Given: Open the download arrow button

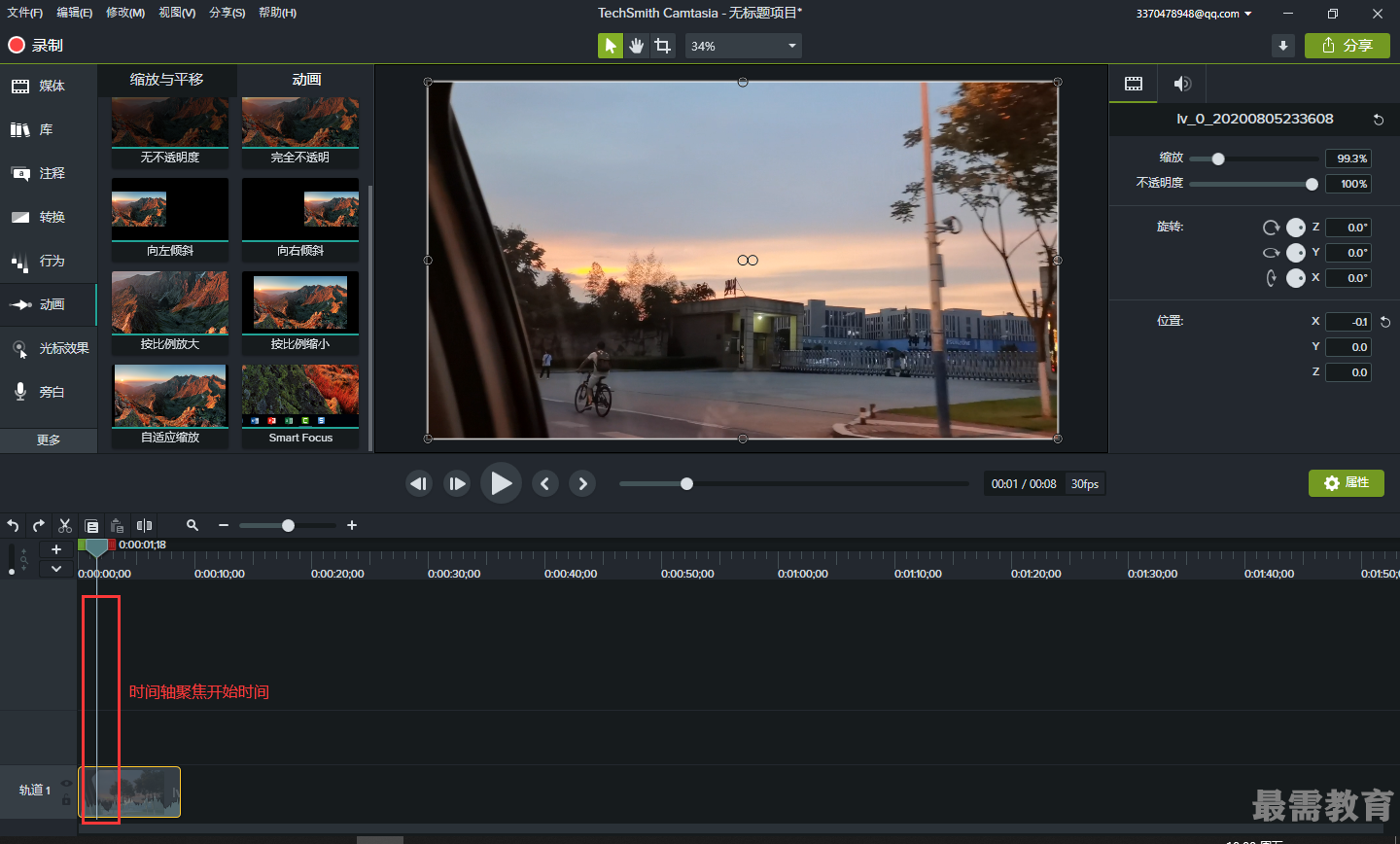Looking at the screenshot, I should [x=1283, y=46].
